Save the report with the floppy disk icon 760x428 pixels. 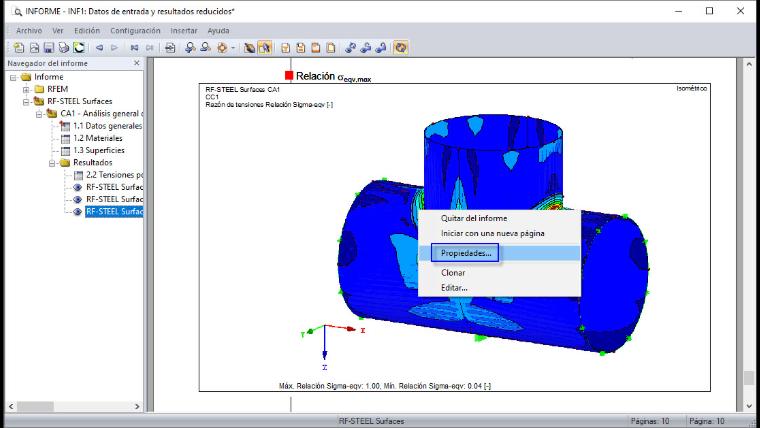(x=48, y=48)
